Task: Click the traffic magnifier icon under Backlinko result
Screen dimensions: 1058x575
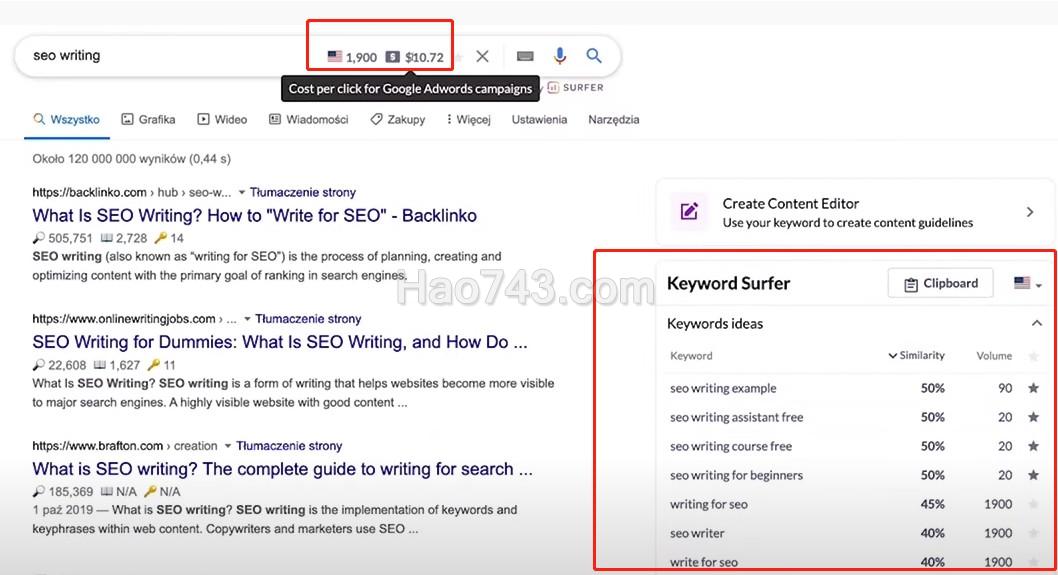Action: tap(38, 238)
